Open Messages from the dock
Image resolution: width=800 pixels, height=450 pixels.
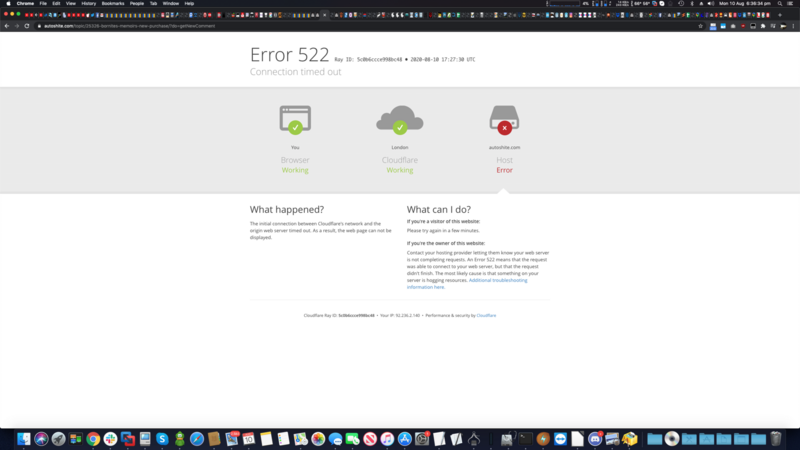(x=335, y=439)
